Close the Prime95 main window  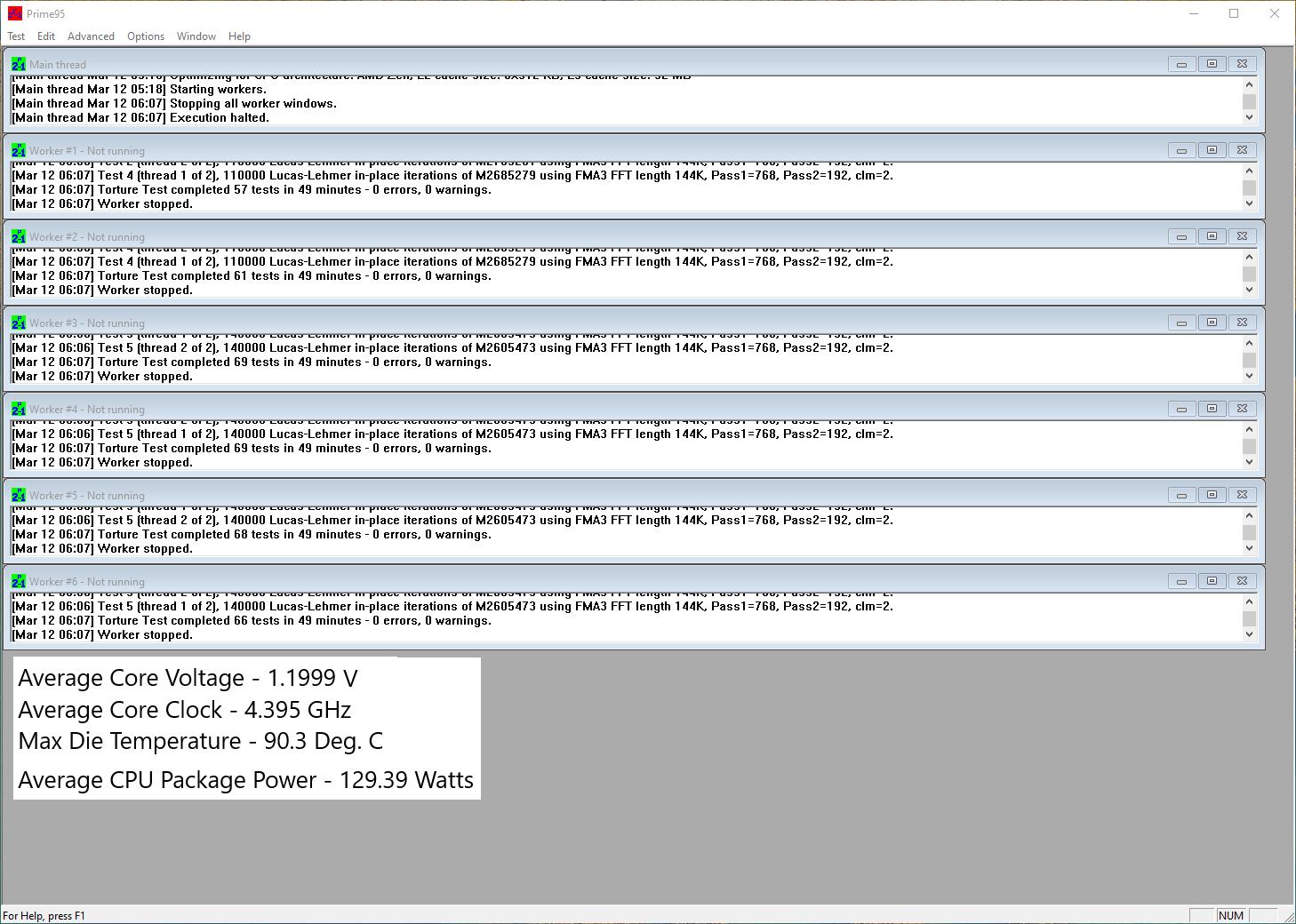(1274, 13)
